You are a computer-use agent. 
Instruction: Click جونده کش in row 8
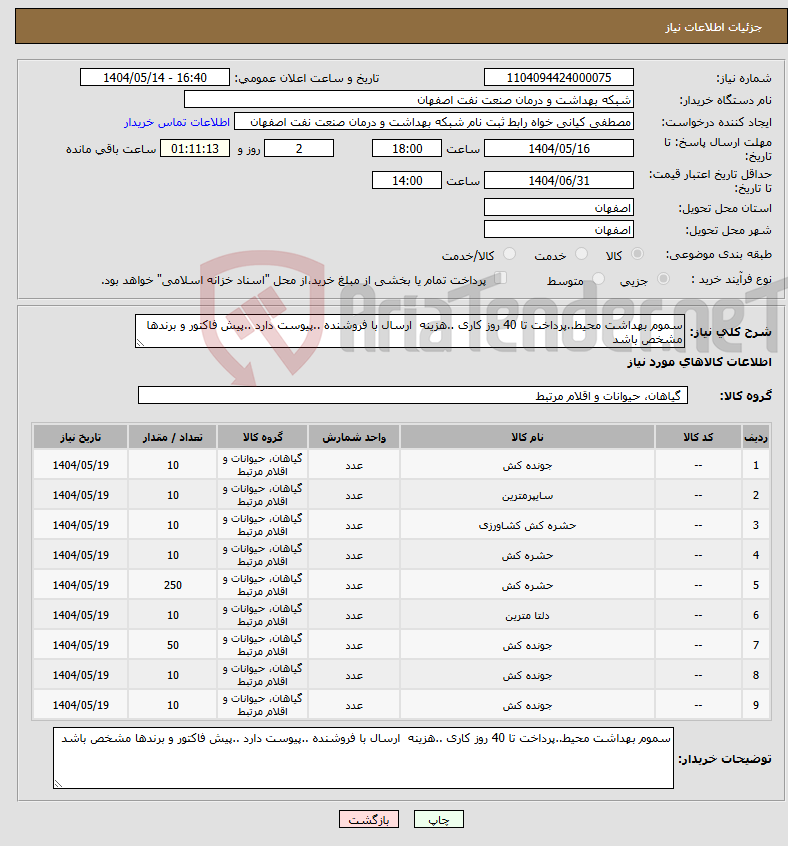click(x=527, y=675)
